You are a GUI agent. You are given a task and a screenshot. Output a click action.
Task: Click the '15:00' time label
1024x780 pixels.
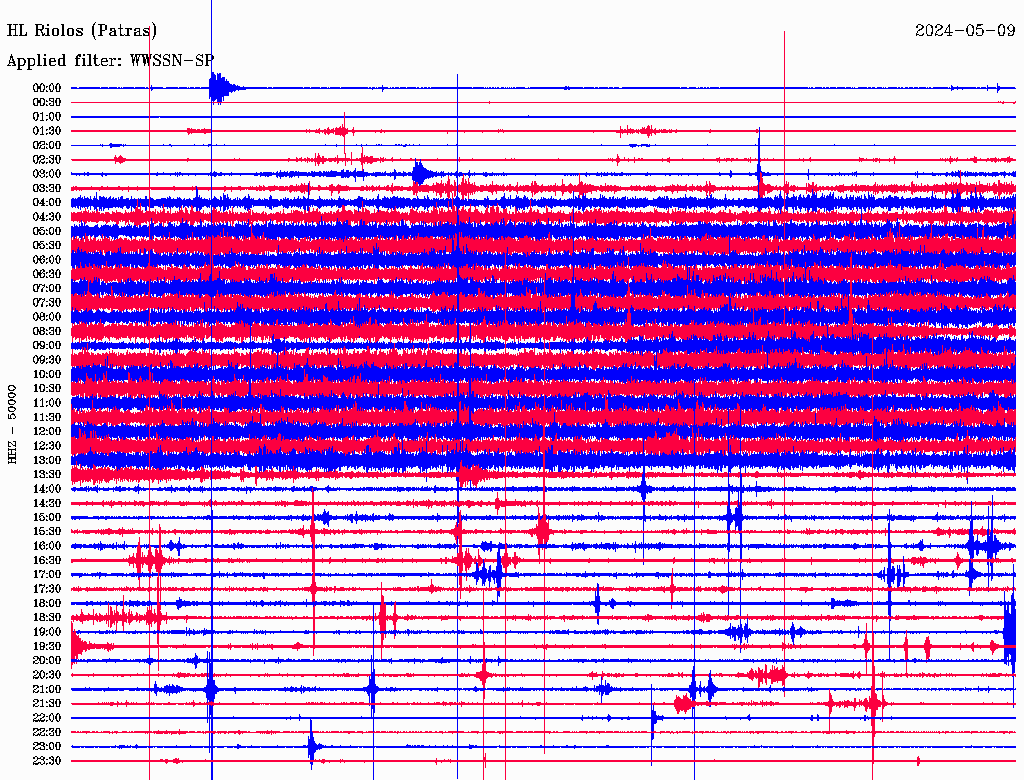point(47,517)
